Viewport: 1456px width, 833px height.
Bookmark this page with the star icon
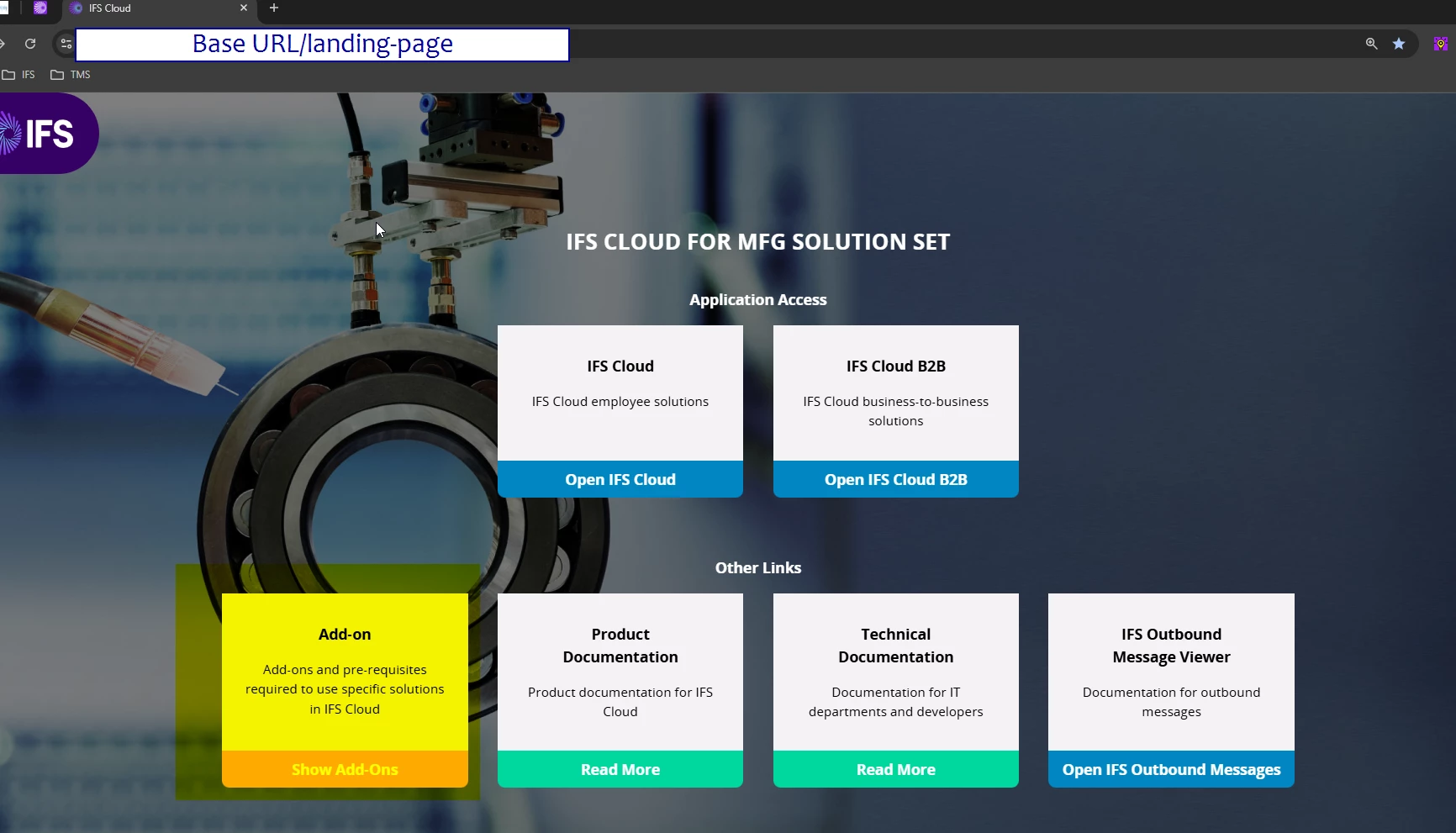click(x=1399, y=44)
